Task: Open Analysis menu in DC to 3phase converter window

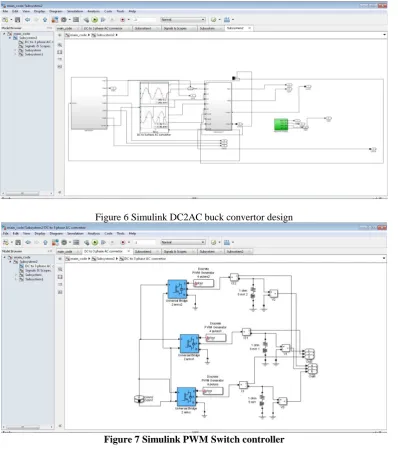Action: click(94, 234)
